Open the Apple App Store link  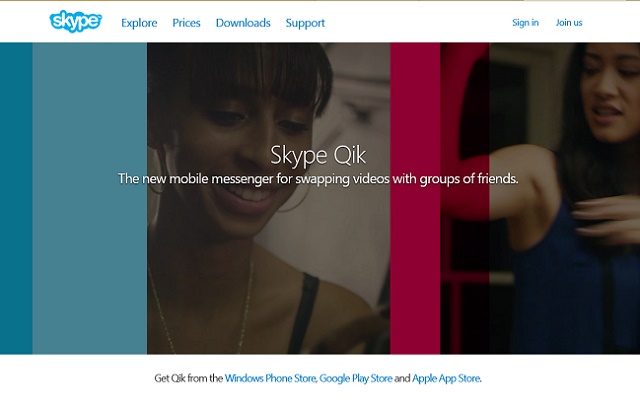tap(446, 378)
